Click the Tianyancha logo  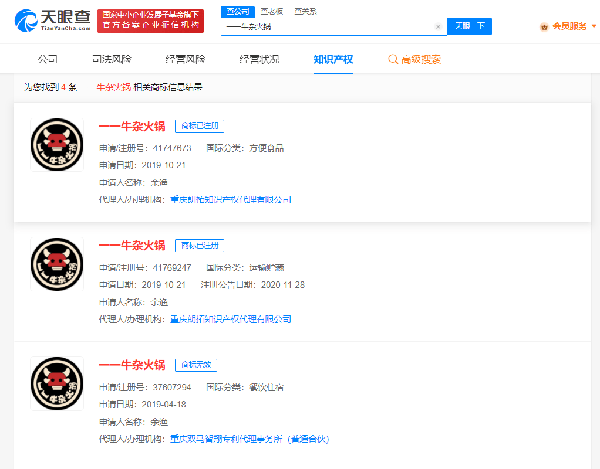pos(51,20)
